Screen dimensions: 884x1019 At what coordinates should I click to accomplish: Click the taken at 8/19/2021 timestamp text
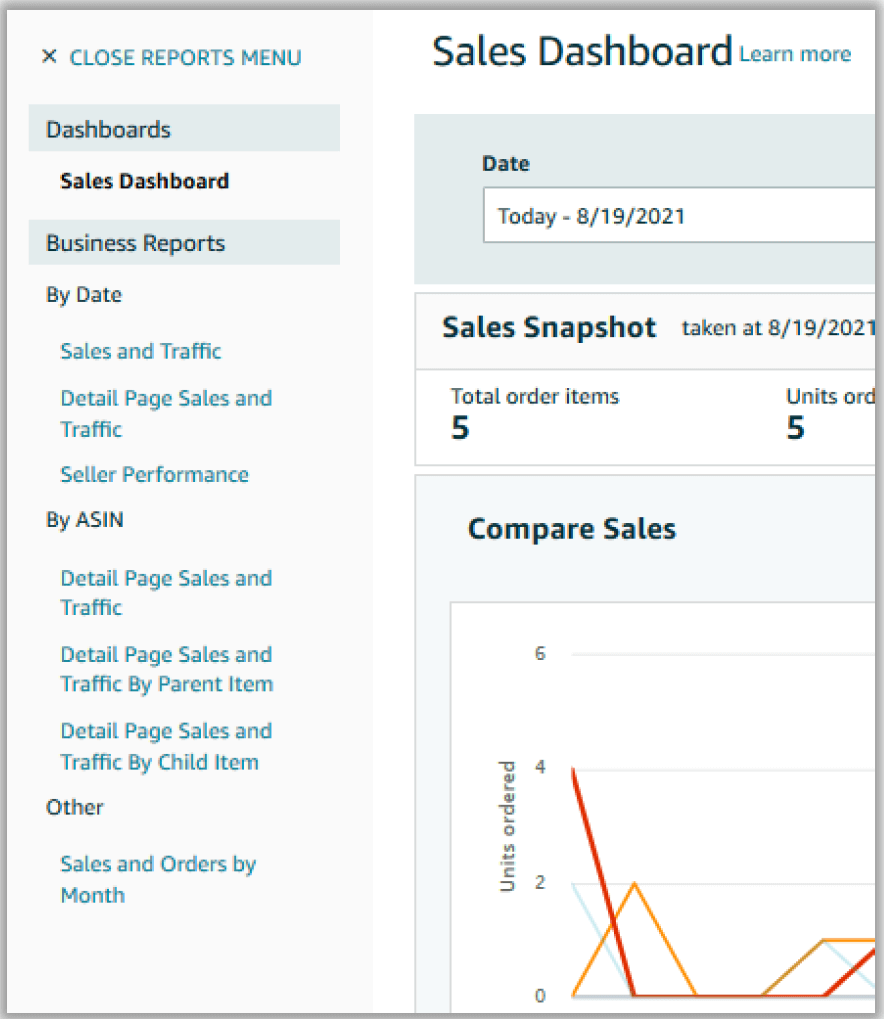pyautogui.click(x=778, y=328)
